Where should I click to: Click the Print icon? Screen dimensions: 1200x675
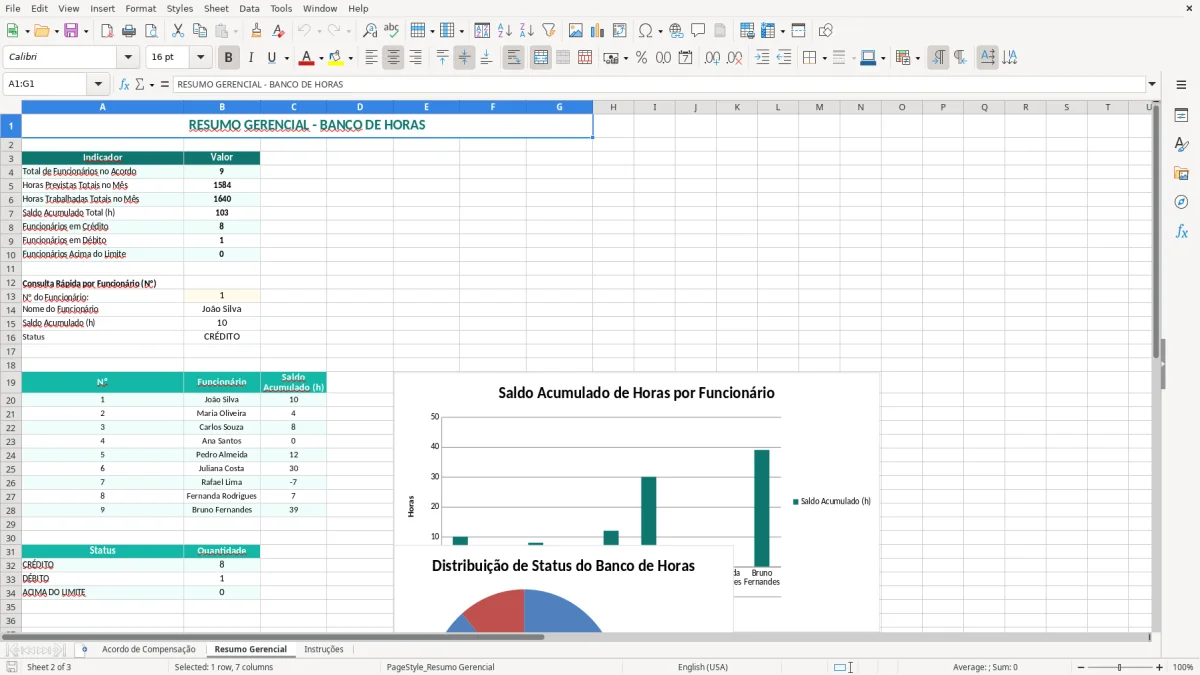(127, 31)
